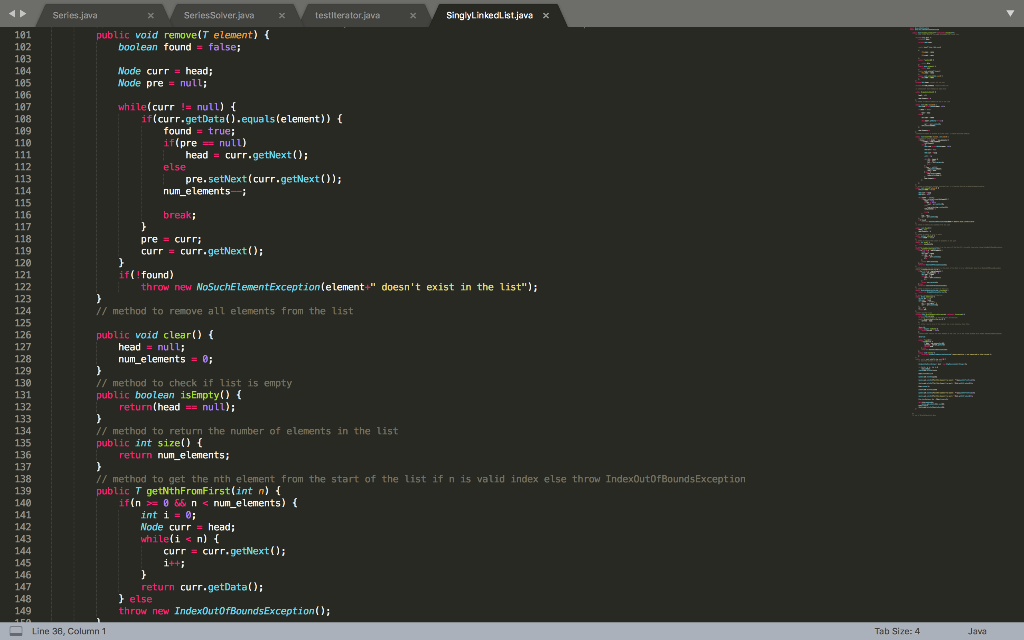Switch to the testIterator.java tab

[x=347, y=16]
